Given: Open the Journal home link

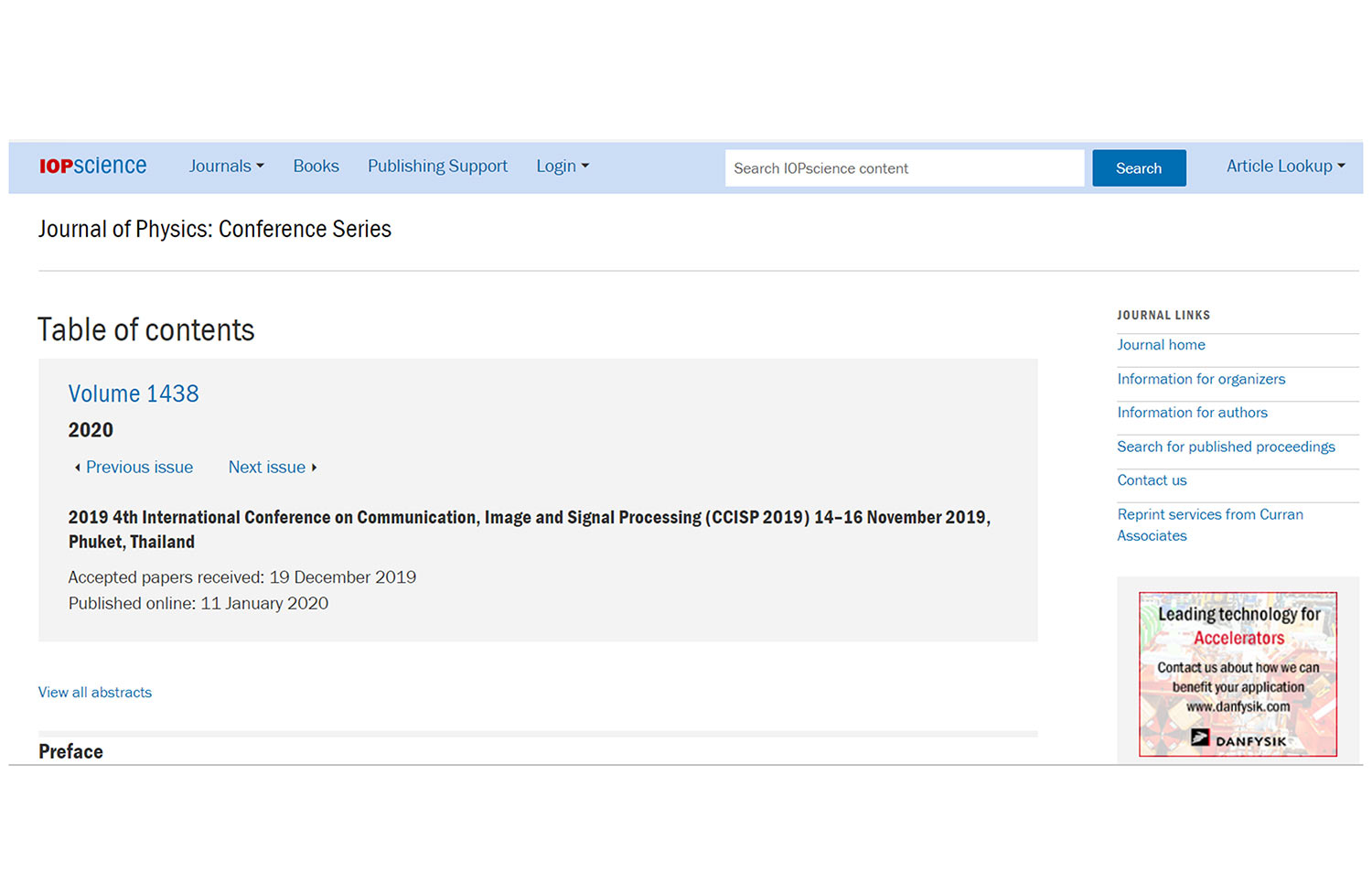Looking at the screenshot, I should coord(1161,345).
